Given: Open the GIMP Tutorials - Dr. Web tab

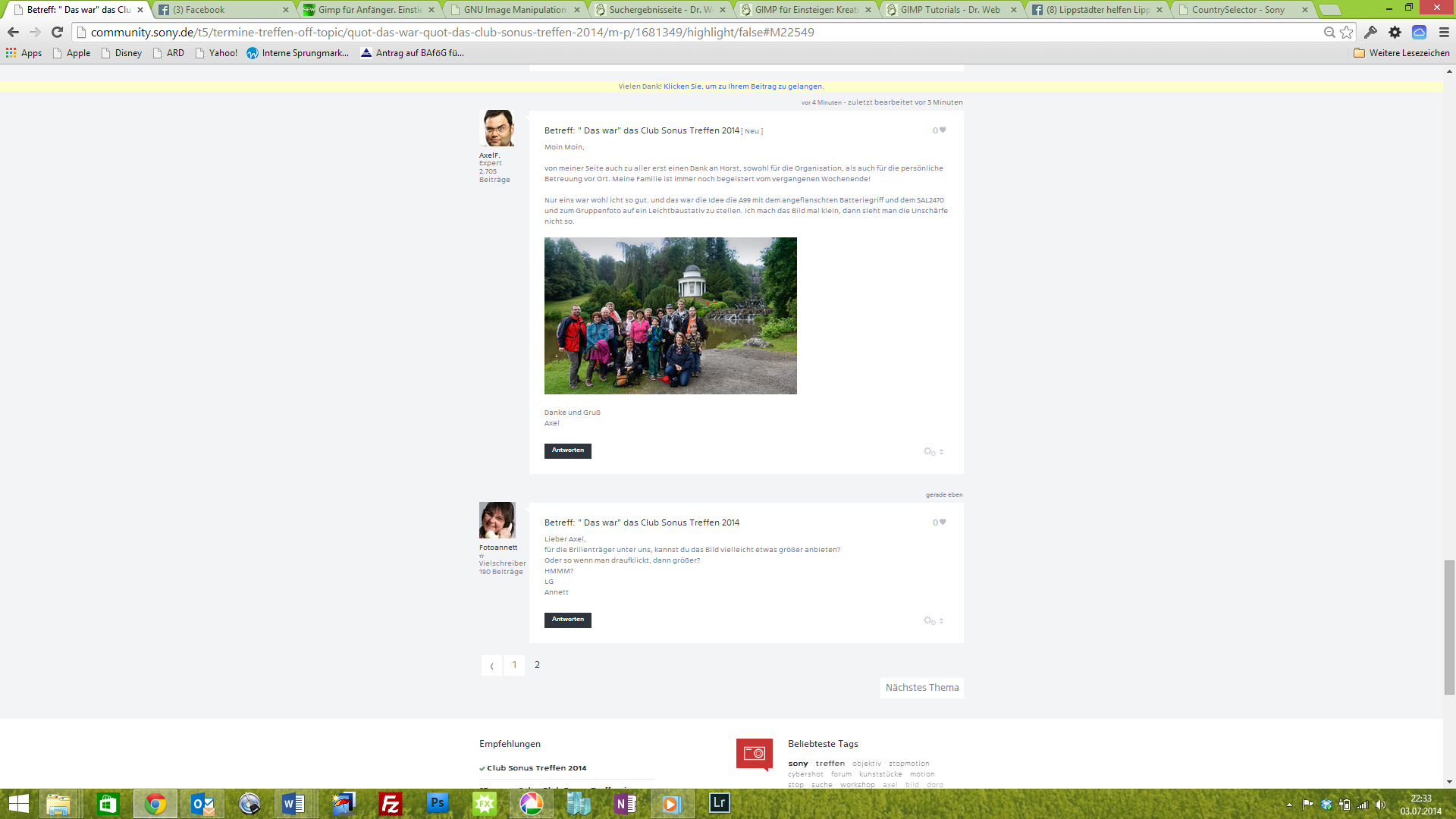Looking at the screenshot, I should pos(952,10).
